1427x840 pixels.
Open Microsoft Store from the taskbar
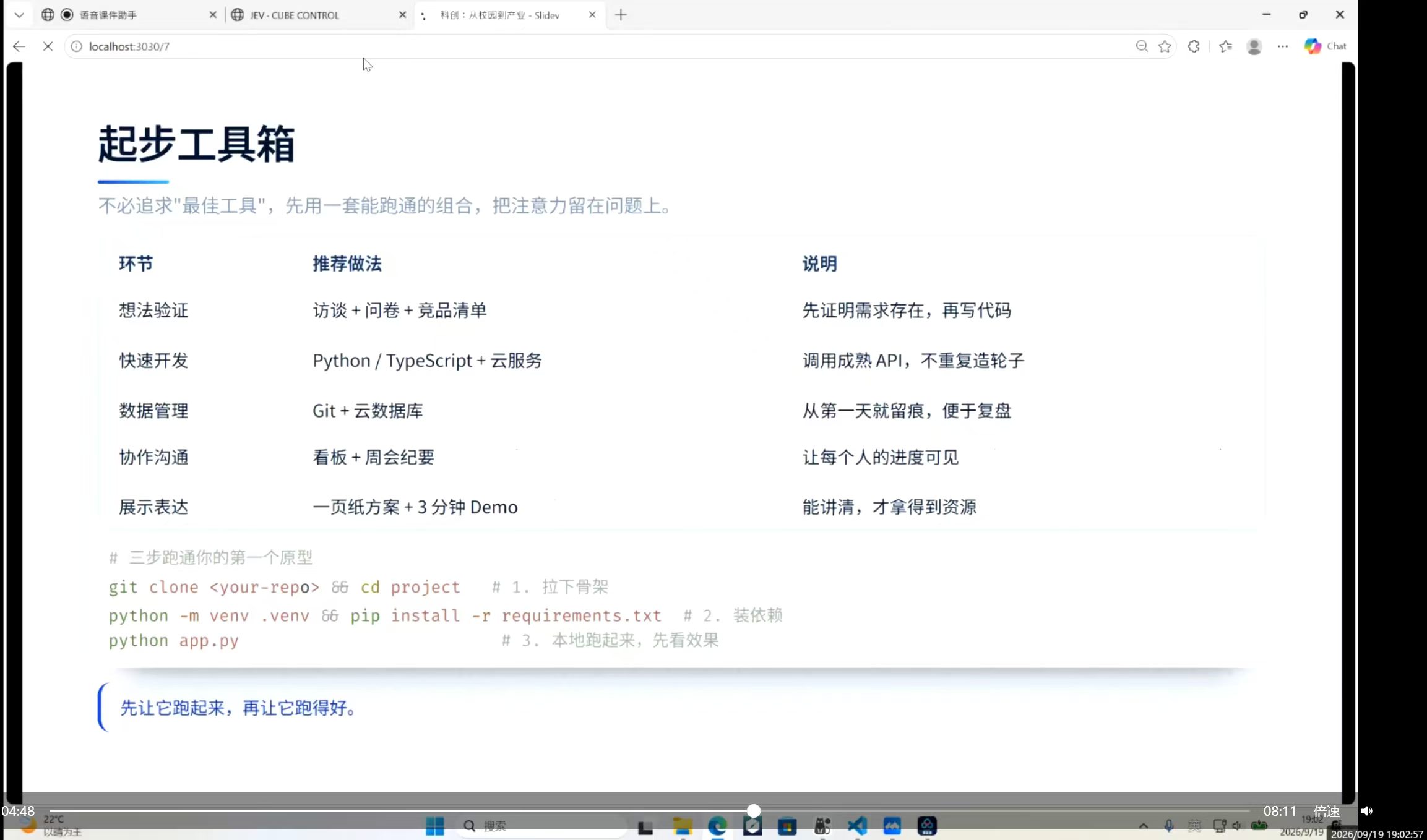[x=787, y=826]
